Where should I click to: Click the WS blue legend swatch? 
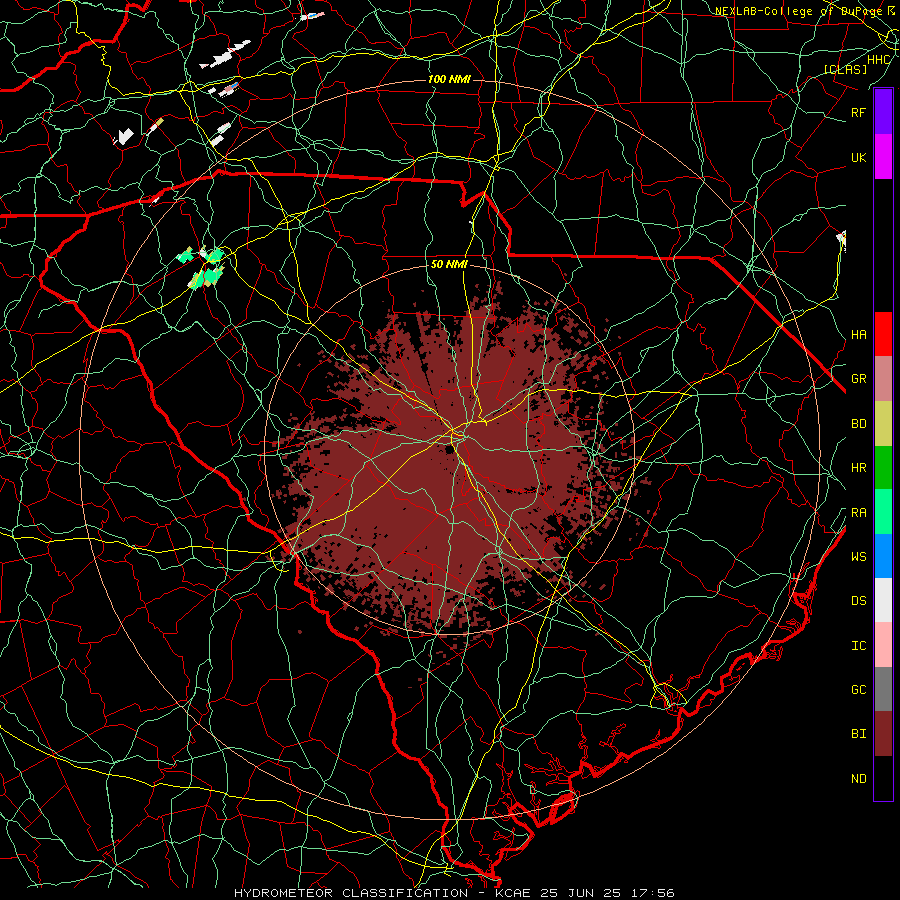tap(883, 556)
